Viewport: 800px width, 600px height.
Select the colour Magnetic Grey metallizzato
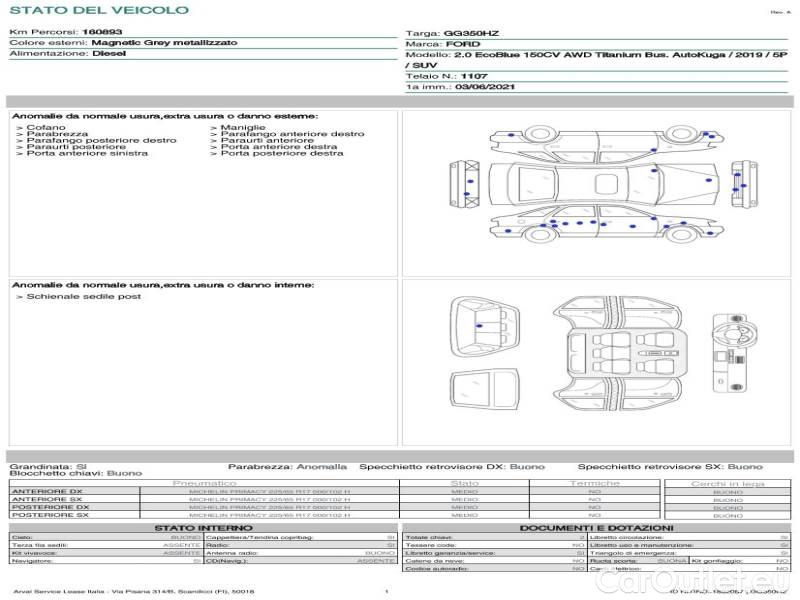[164, 42]
